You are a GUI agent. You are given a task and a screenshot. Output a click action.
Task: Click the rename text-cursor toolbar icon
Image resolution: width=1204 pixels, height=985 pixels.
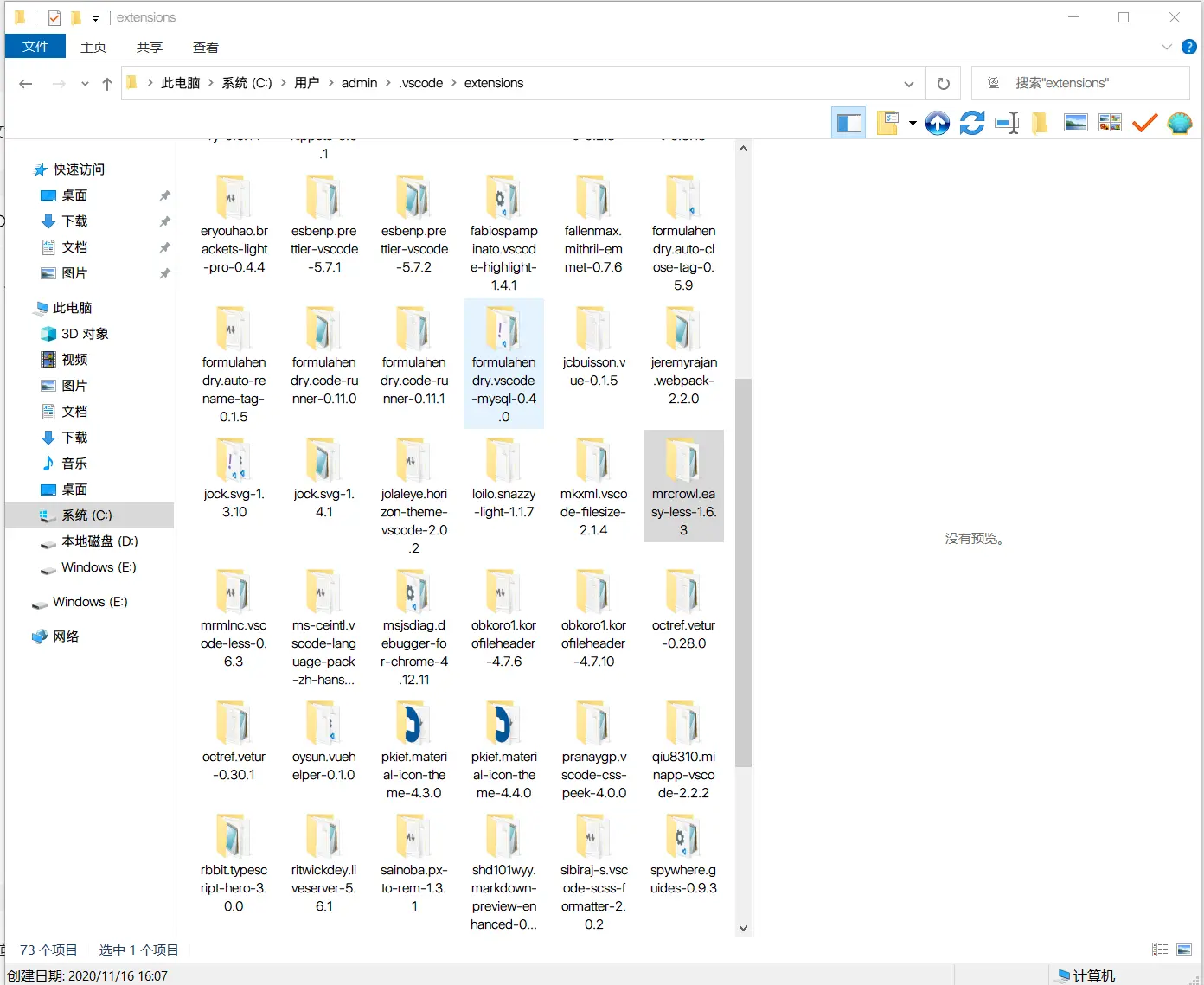tap(1007, 124)
